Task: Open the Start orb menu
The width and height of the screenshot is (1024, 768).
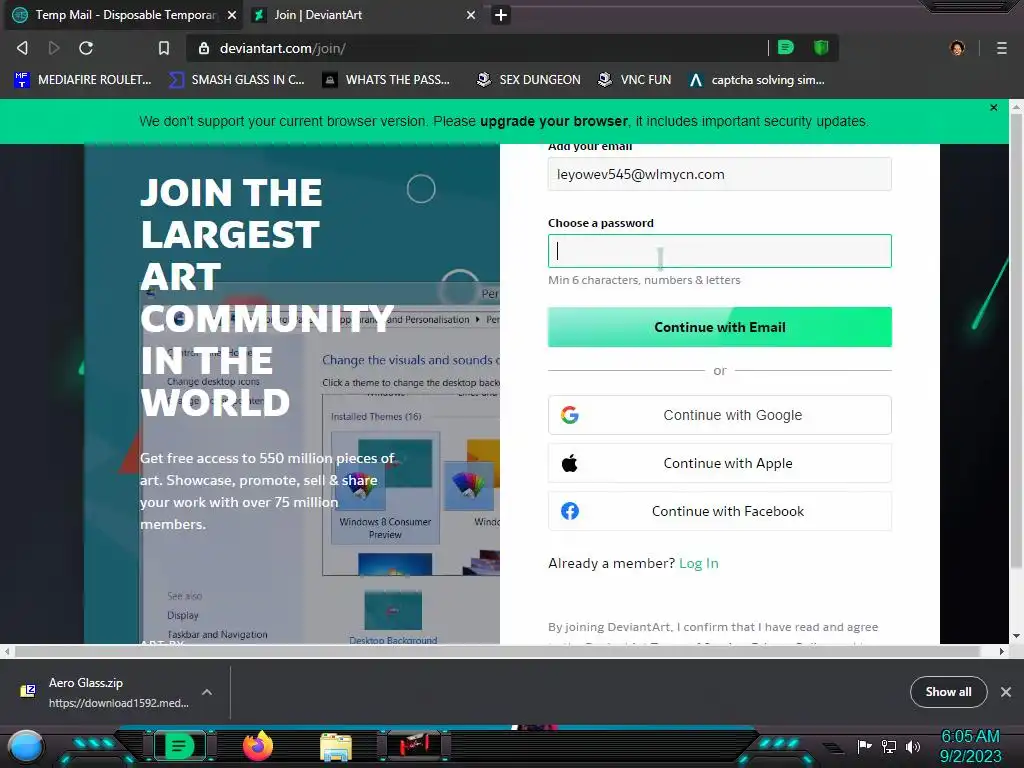Action: (x=26, y=747)
